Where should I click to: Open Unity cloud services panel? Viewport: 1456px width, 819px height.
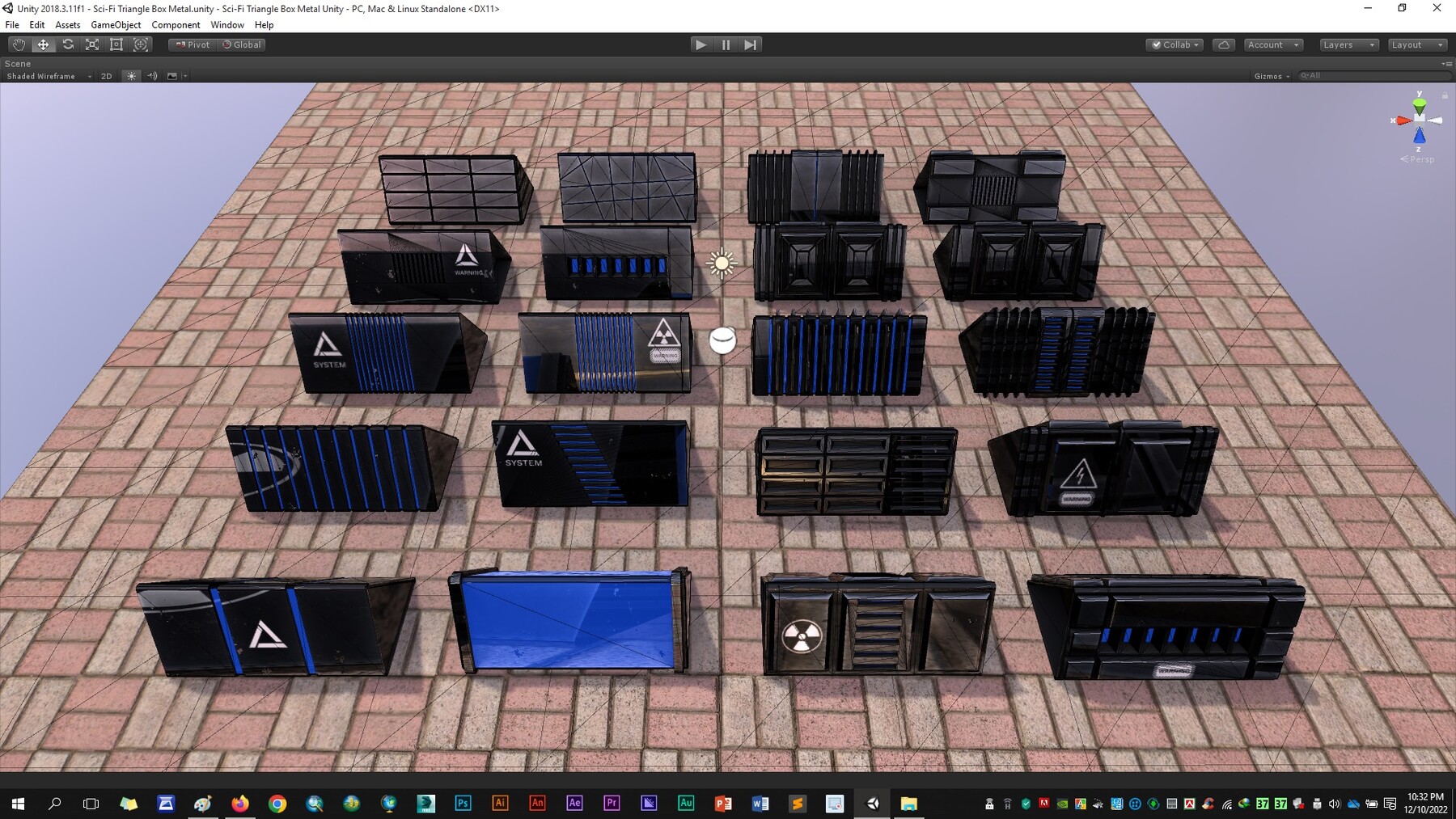pos(1224,44)
